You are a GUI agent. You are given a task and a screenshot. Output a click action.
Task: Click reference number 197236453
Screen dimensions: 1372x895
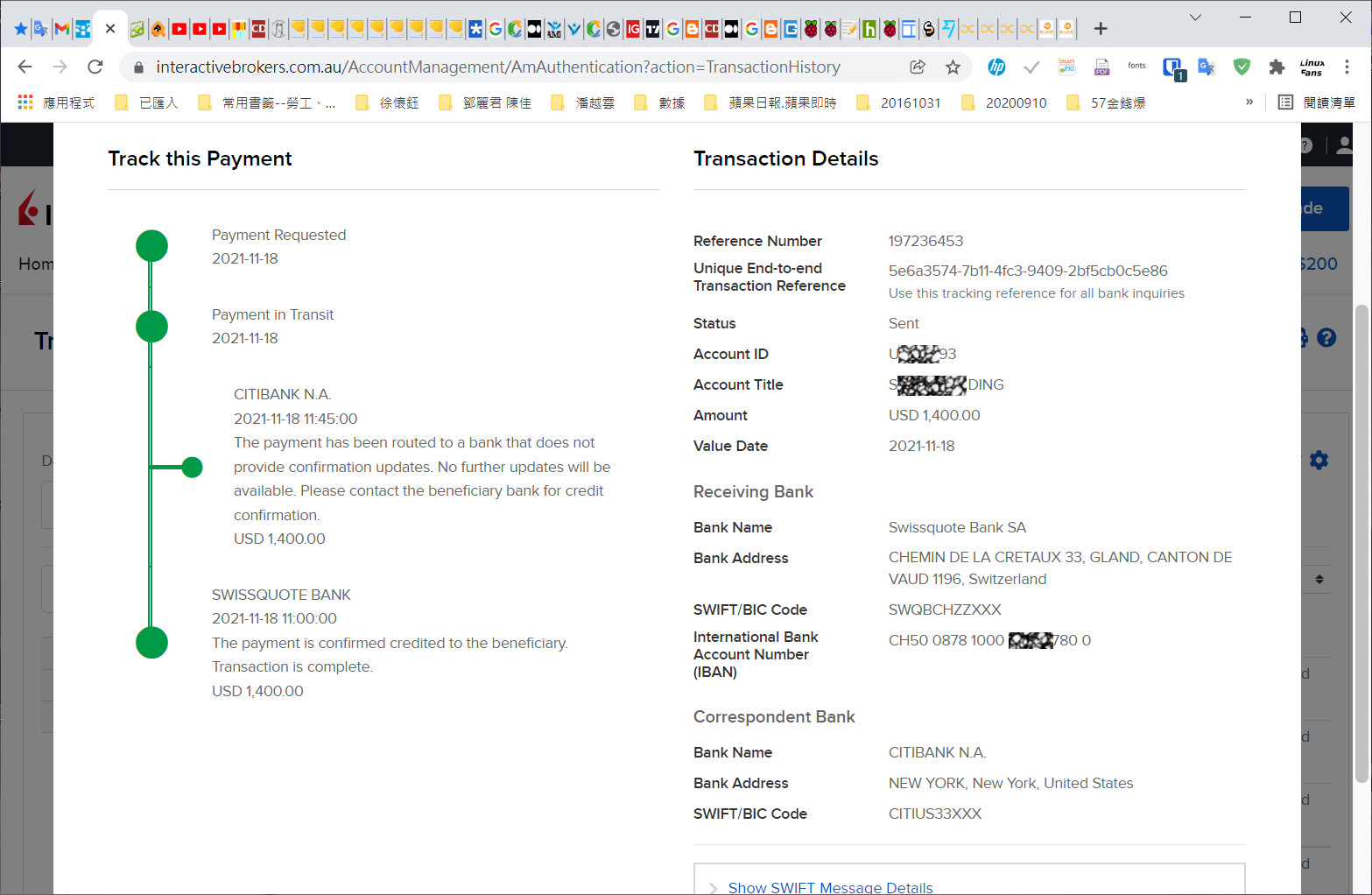(x=925, y=241)
